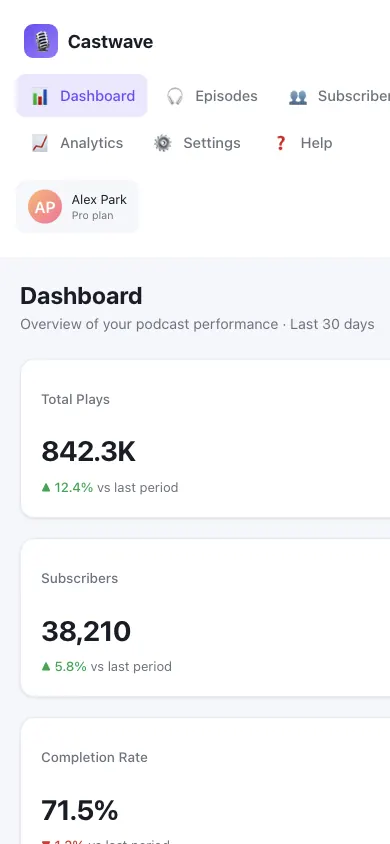This screenshot has width=390, height=844.
Task: Open the Episodes nav item
Action: 212,96
